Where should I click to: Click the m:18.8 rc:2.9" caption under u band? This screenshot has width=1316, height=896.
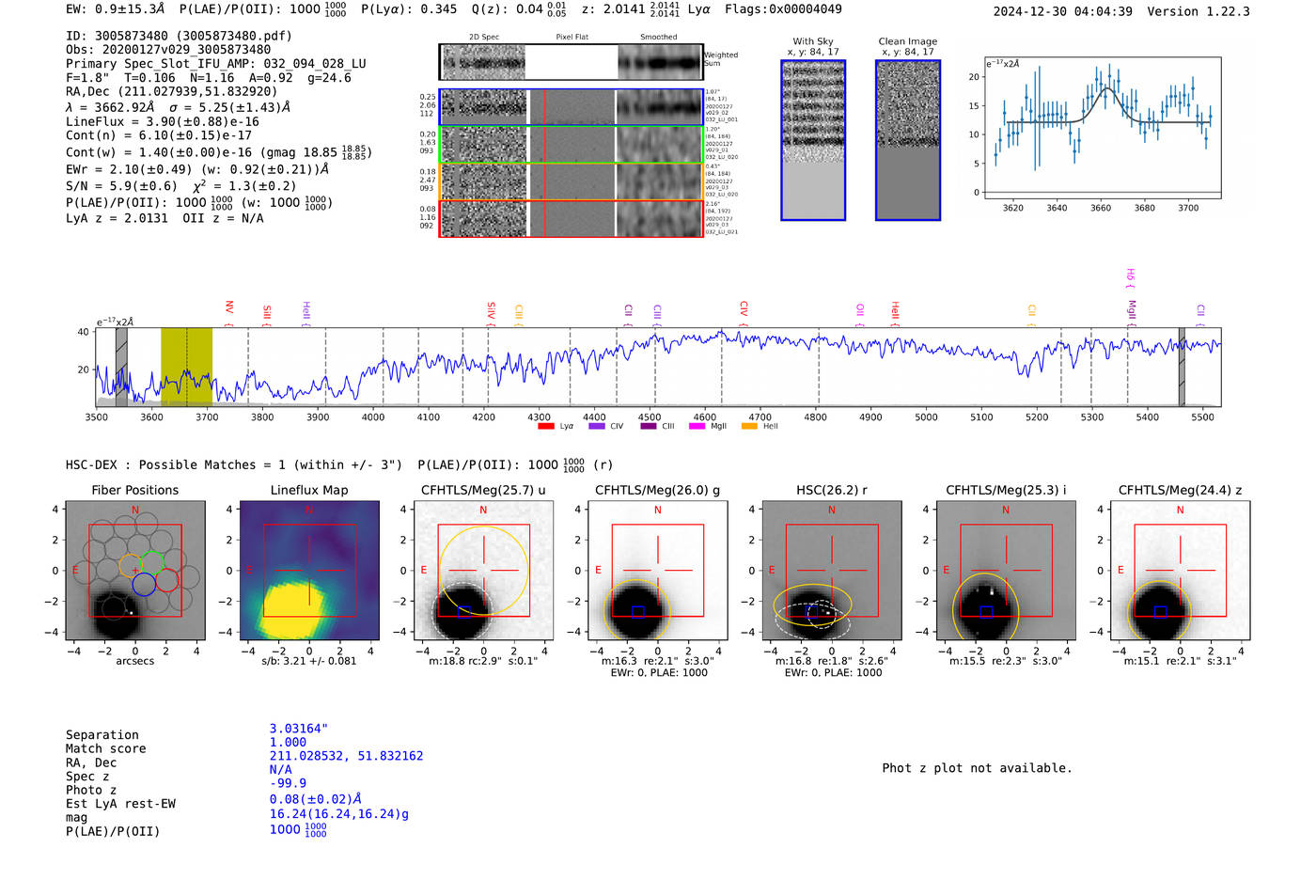pos(483,661)
